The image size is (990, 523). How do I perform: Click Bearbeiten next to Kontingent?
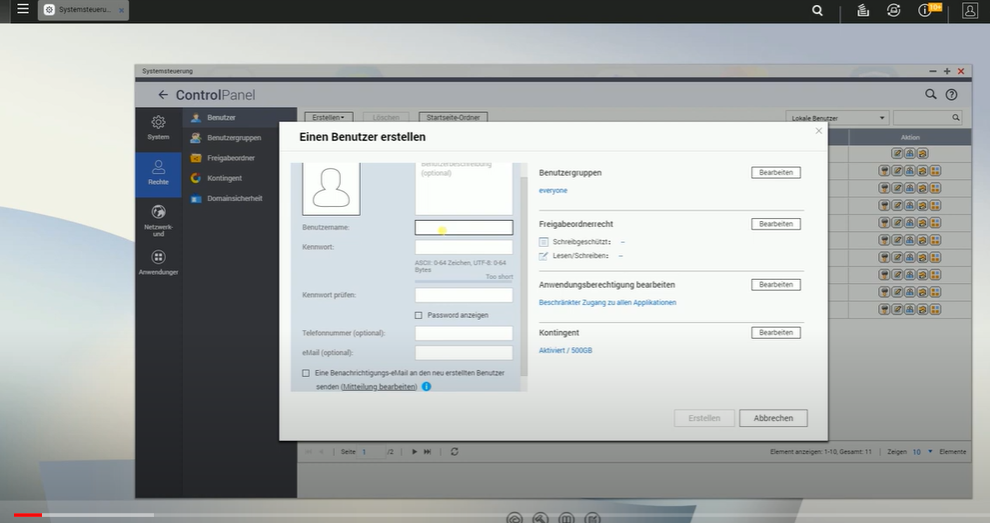(776, 332)
